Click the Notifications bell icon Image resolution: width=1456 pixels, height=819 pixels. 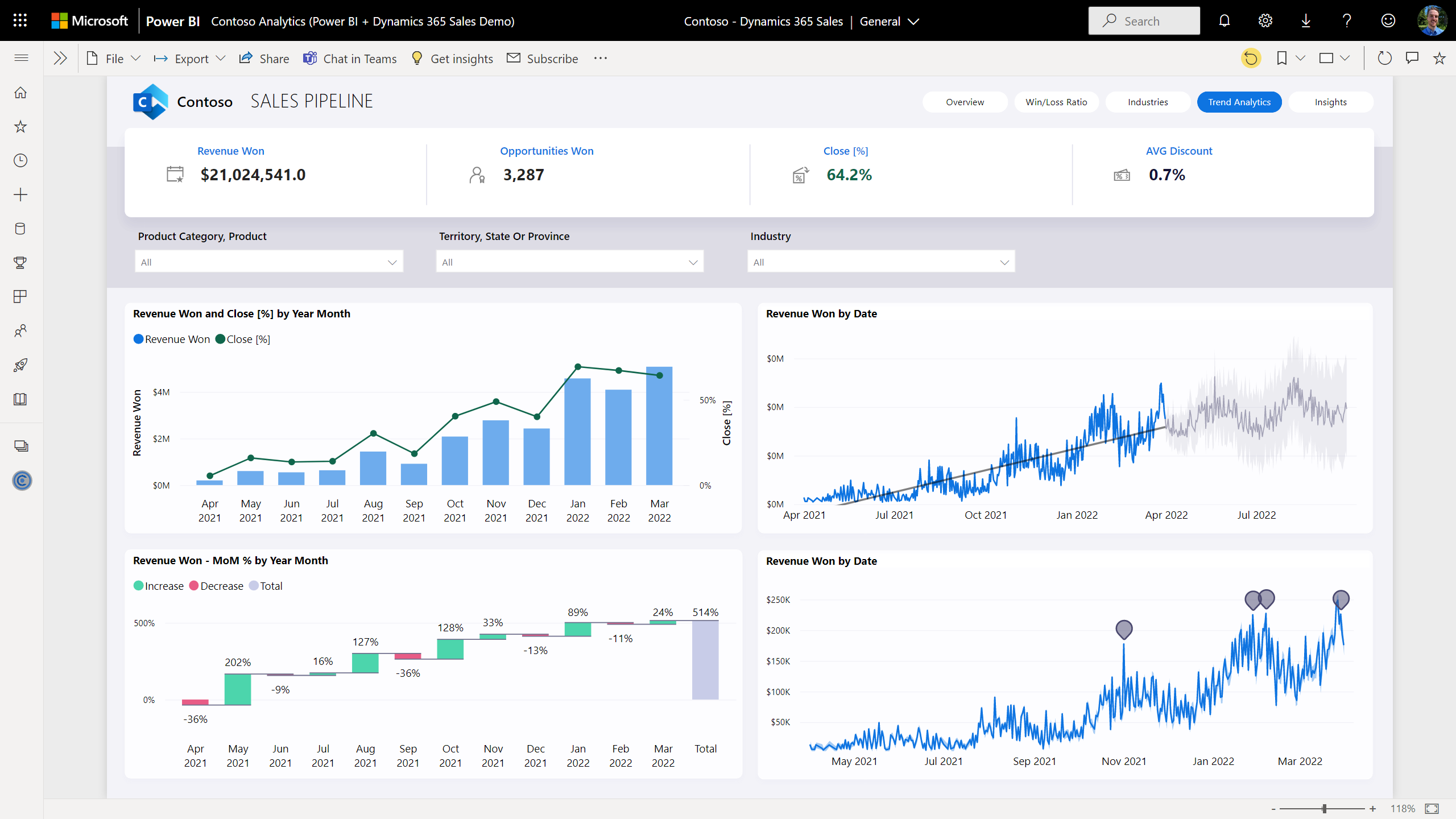coord(1224,20)
